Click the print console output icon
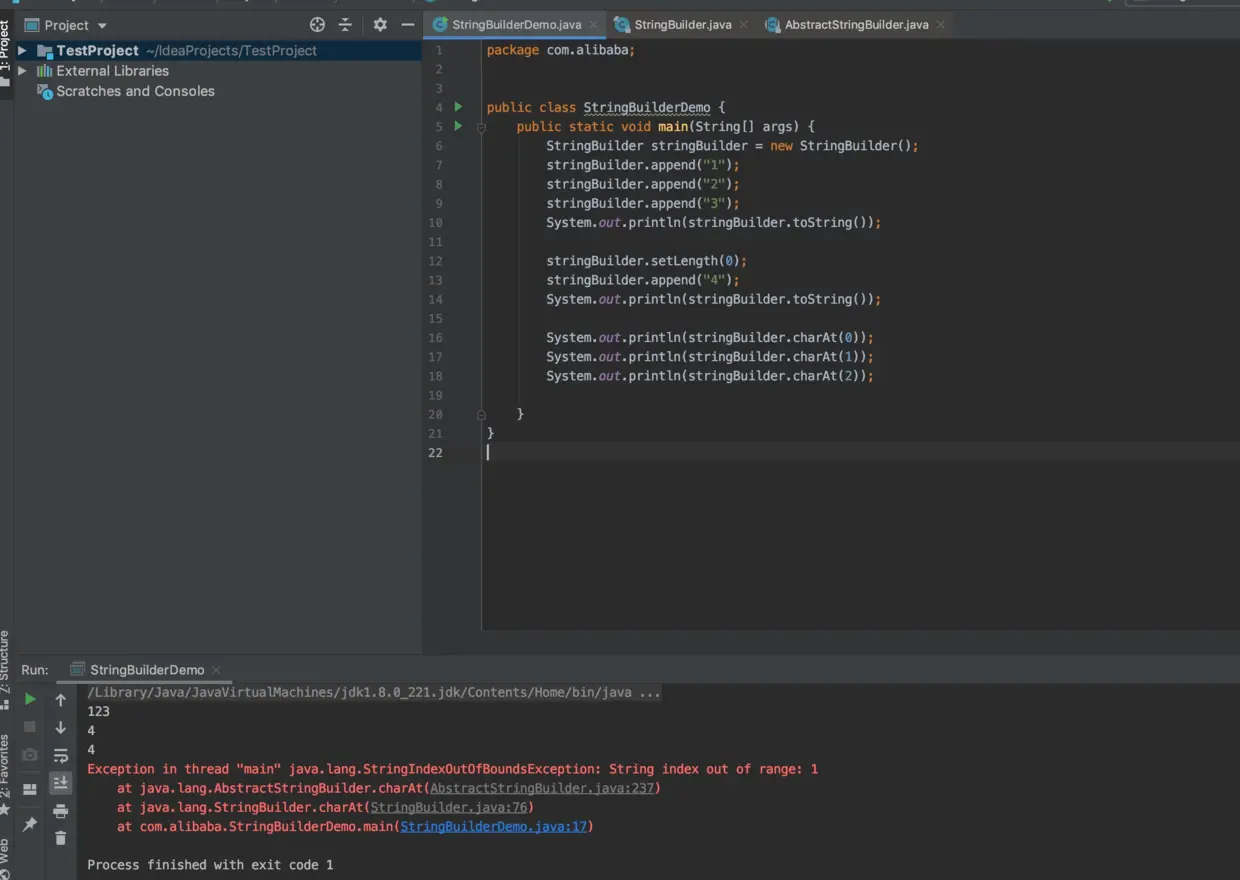The height and width of the screenshot is (880, 1240). [x=61, y=811]
